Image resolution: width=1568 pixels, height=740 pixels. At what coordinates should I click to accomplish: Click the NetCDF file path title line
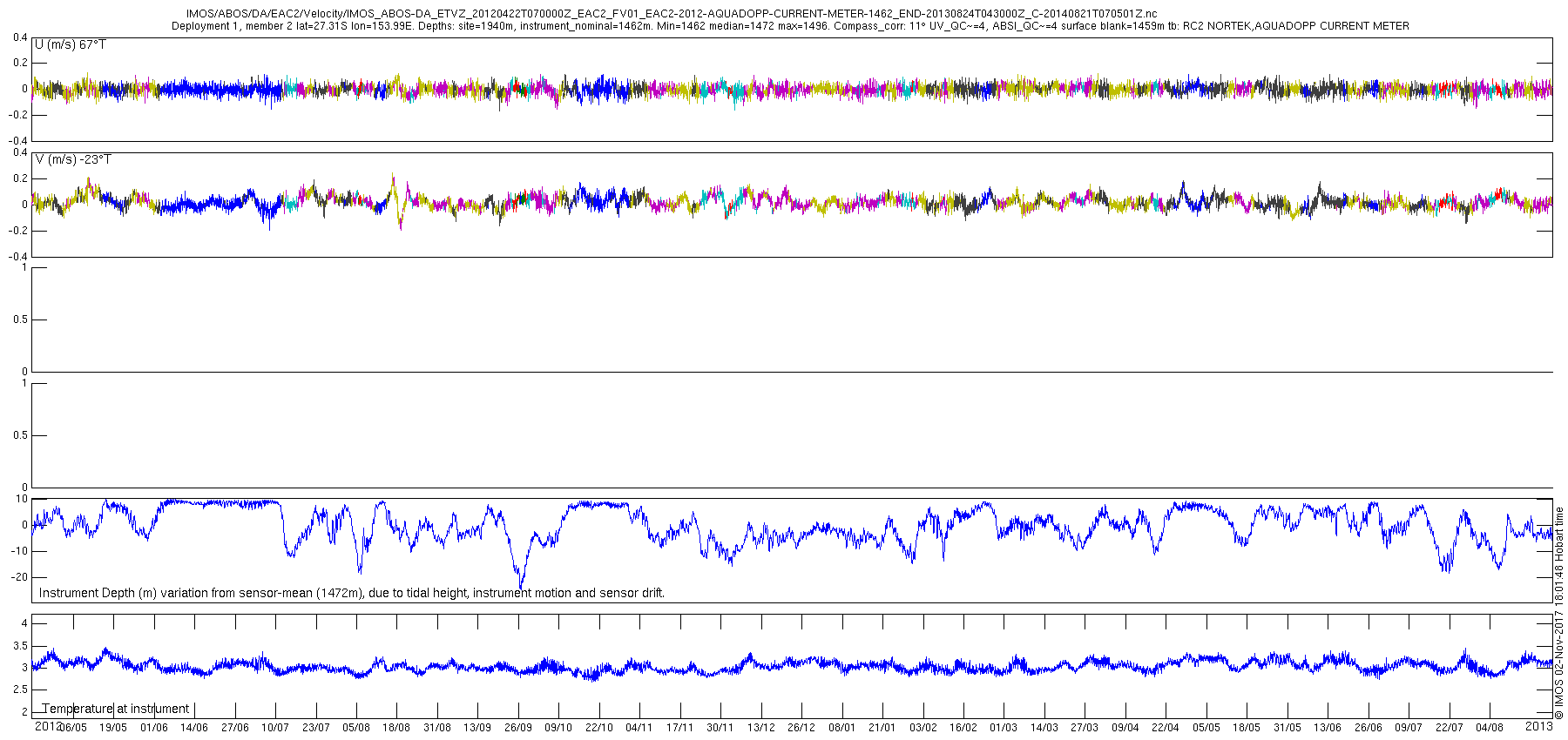click(x=672, y=14)
